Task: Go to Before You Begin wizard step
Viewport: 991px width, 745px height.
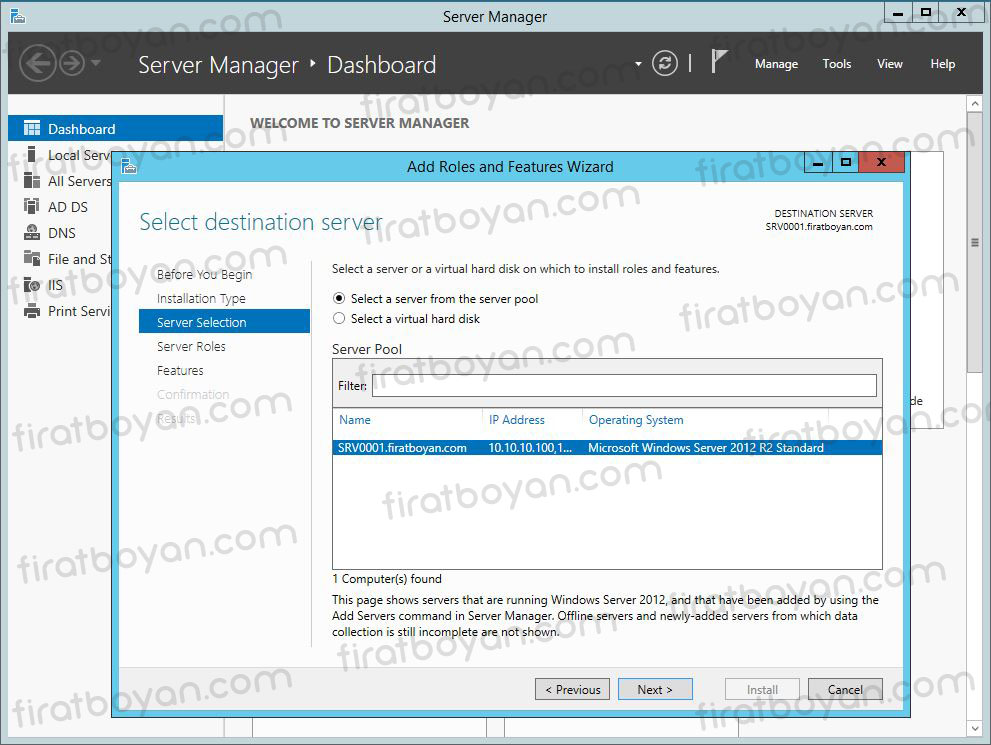Action: [204, 274]
